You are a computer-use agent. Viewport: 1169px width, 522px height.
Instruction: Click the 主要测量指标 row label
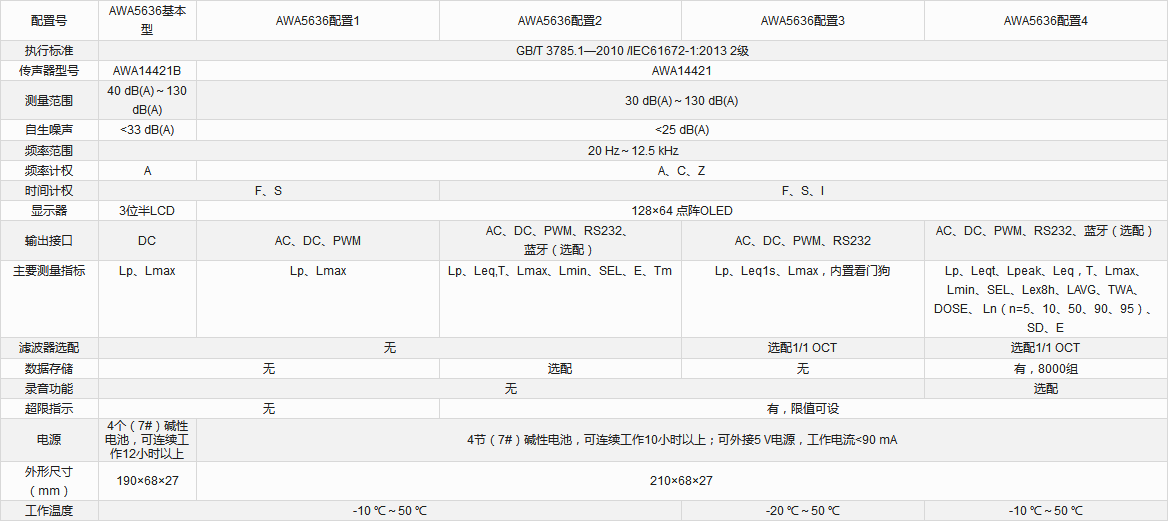[x=49, y=271]
